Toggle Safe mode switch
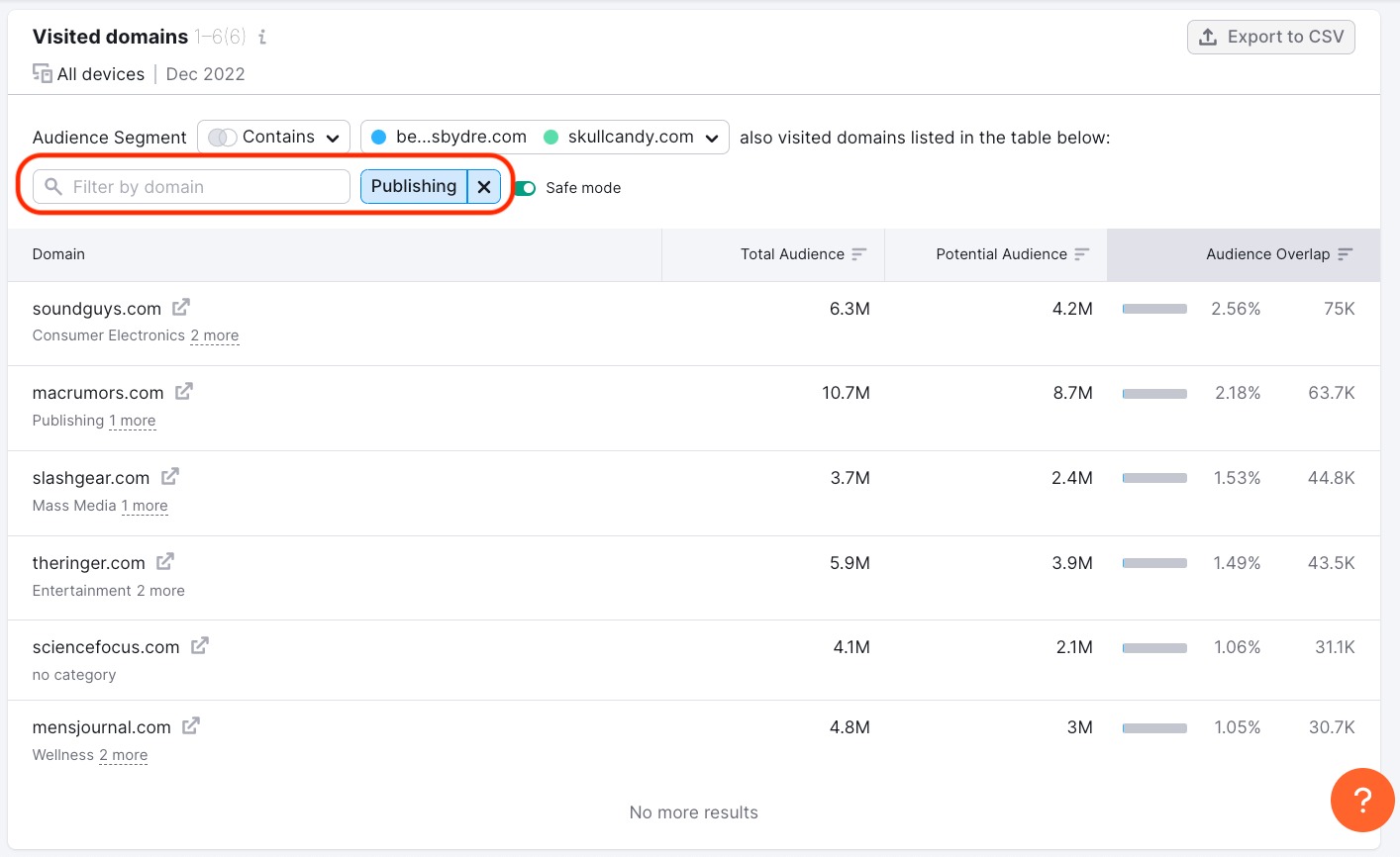 (525, 188)
